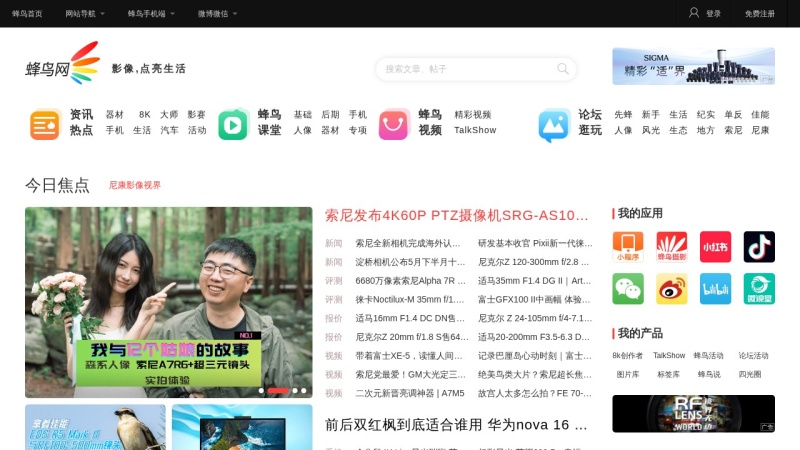Open 蜂鸟活动 product link
Viewport: 800px width, 450px height.
708,356
